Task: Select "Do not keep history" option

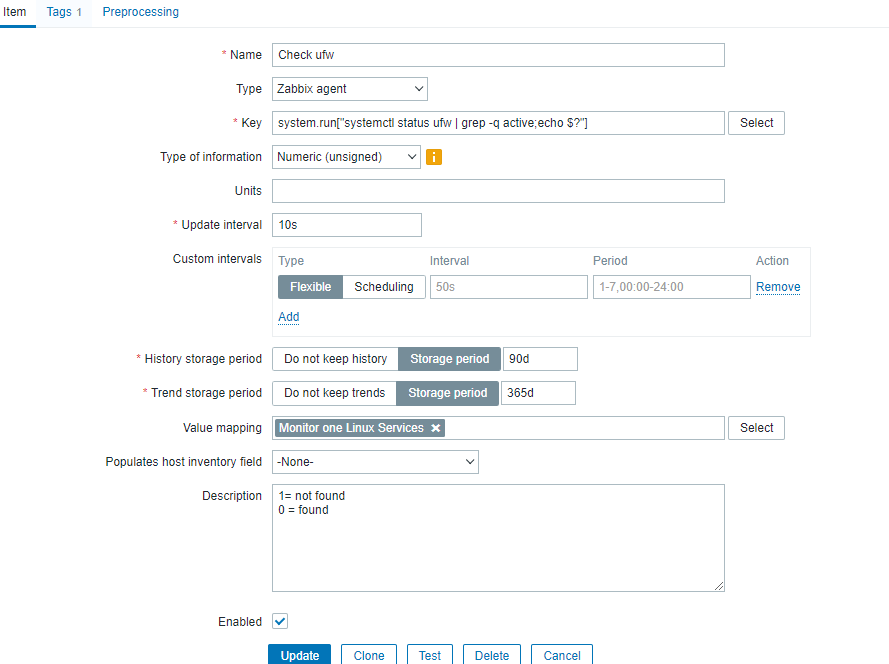Action: [334, 358]
